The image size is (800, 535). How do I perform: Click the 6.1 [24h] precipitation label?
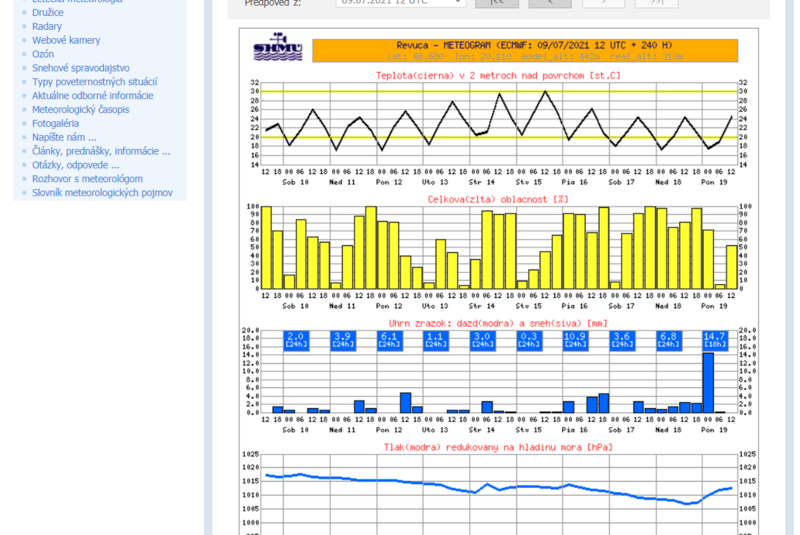point(389,340)
